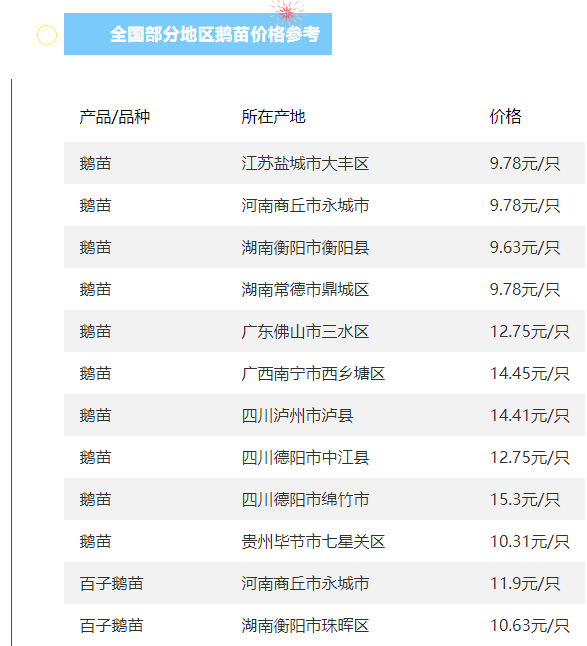Image resolution: width=587 pixels, height=646 pixels.
Task: Click the 四川德阳市中江县 location
Action: [305, 458]
